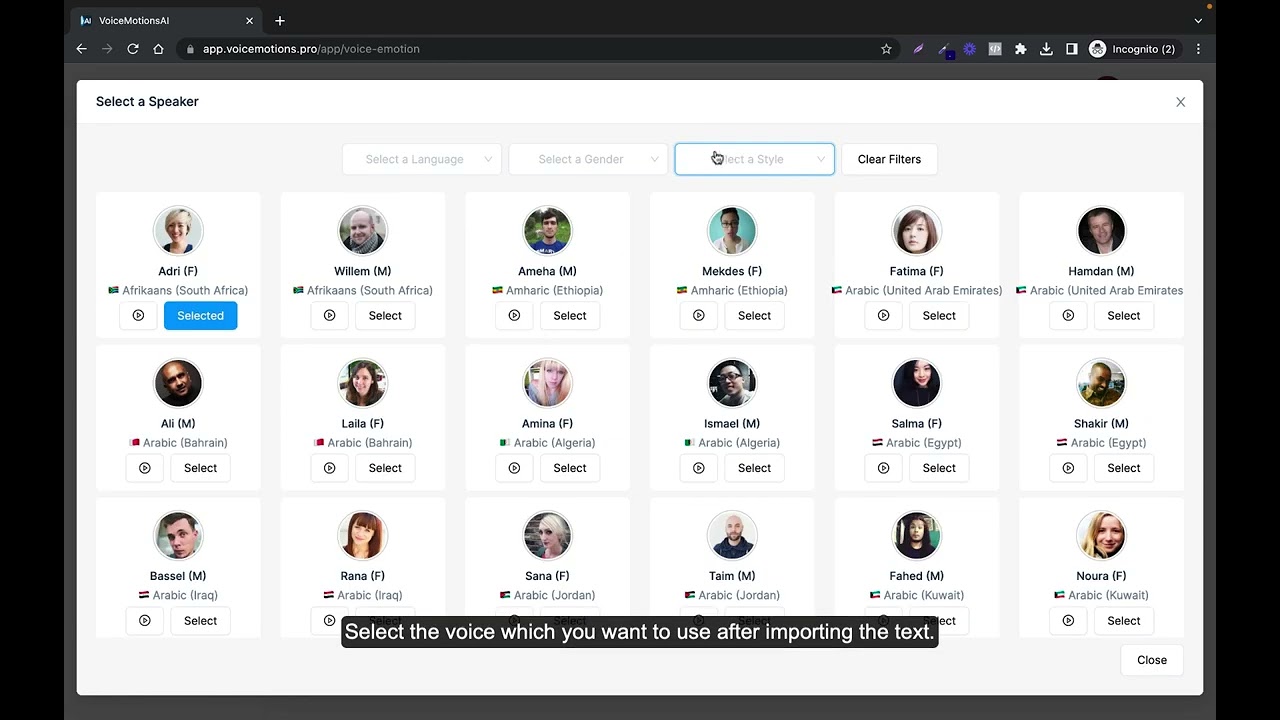The height and width of the screenshot is (720, 1280).
Task: Select the Bassel speaker
Action: pos(200,621)
